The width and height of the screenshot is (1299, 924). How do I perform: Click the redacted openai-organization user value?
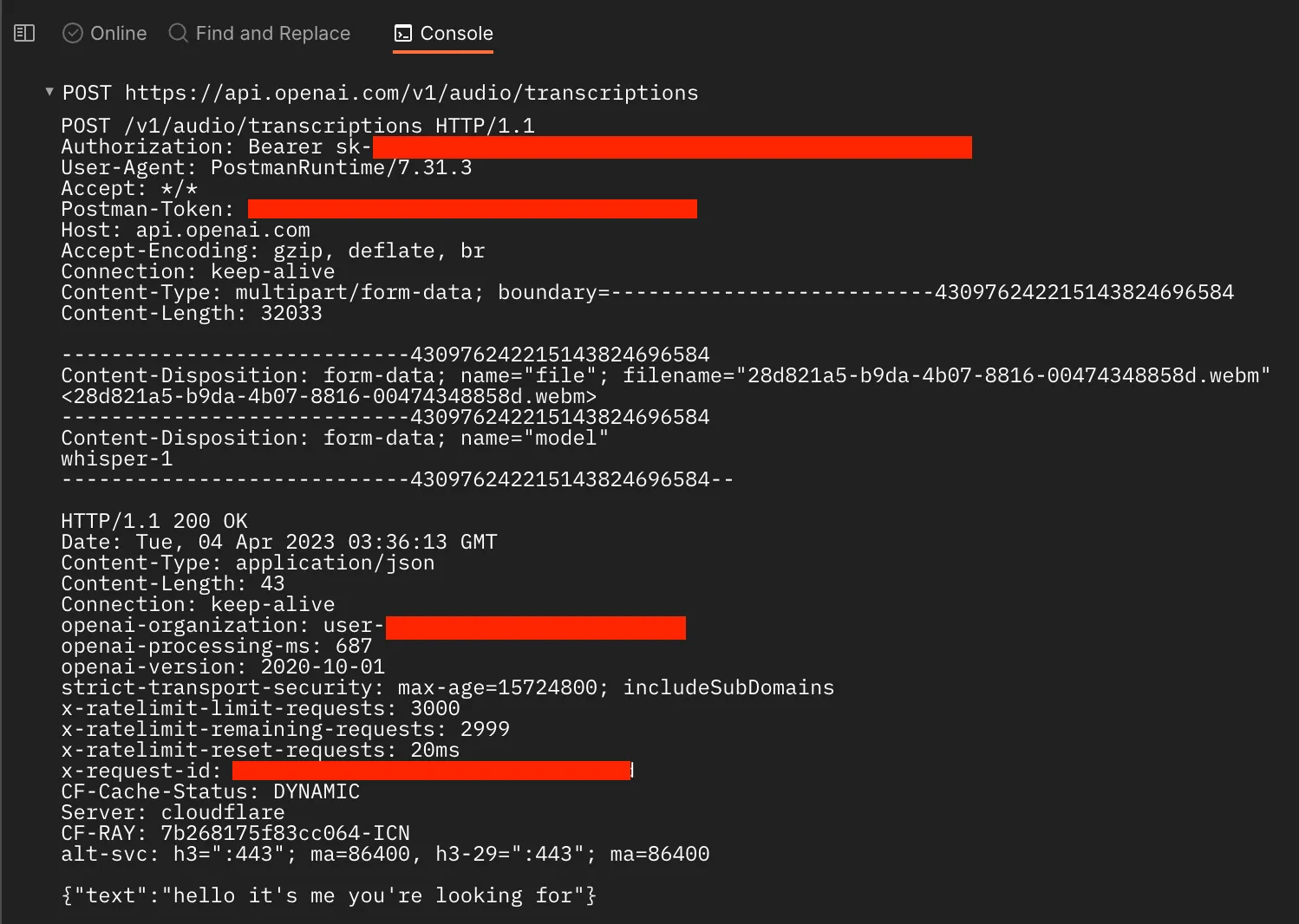536,628
